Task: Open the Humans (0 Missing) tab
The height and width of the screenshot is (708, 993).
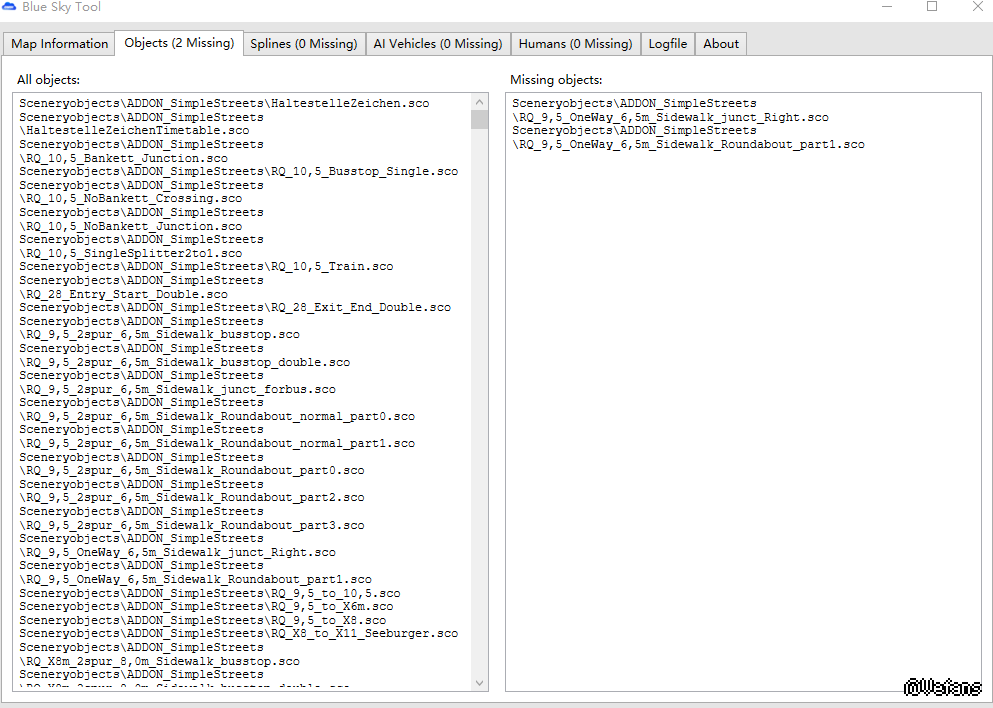Action: 575,44
